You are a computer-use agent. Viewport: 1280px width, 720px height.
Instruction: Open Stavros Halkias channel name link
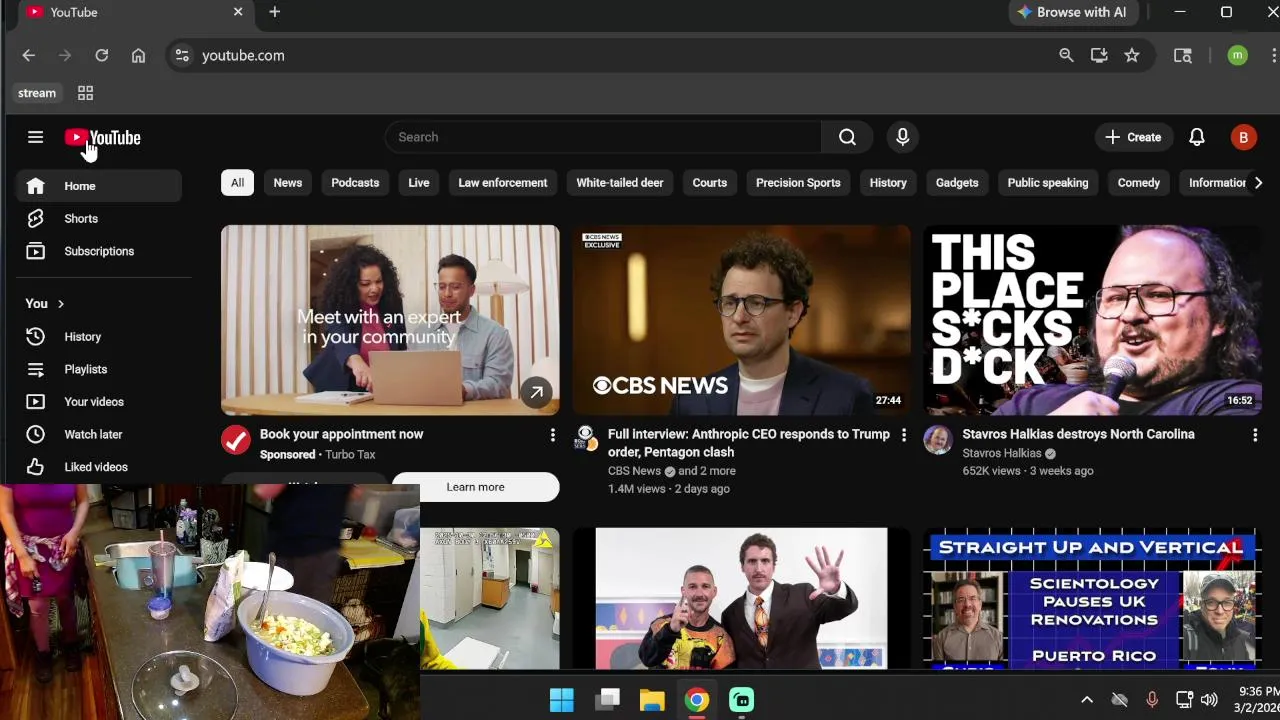coord(1001,453)
